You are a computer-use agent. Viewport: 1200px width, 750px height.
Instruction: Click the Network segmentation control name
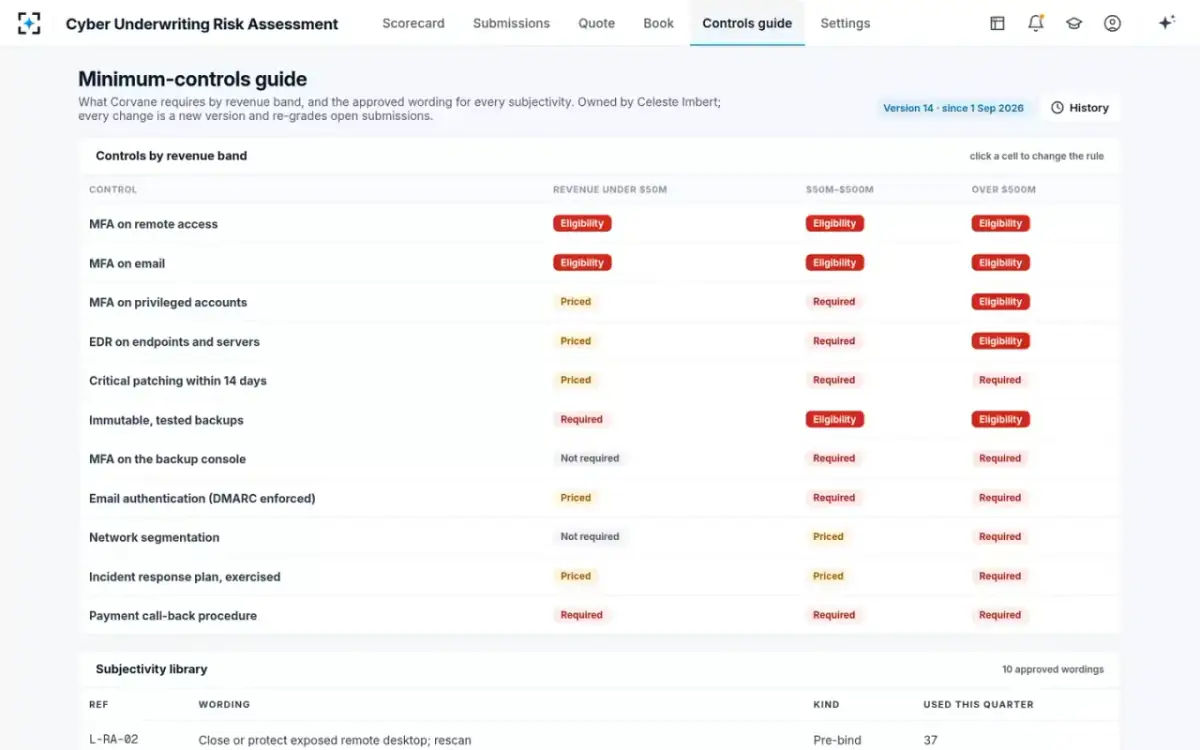click(x=154, y=537)
